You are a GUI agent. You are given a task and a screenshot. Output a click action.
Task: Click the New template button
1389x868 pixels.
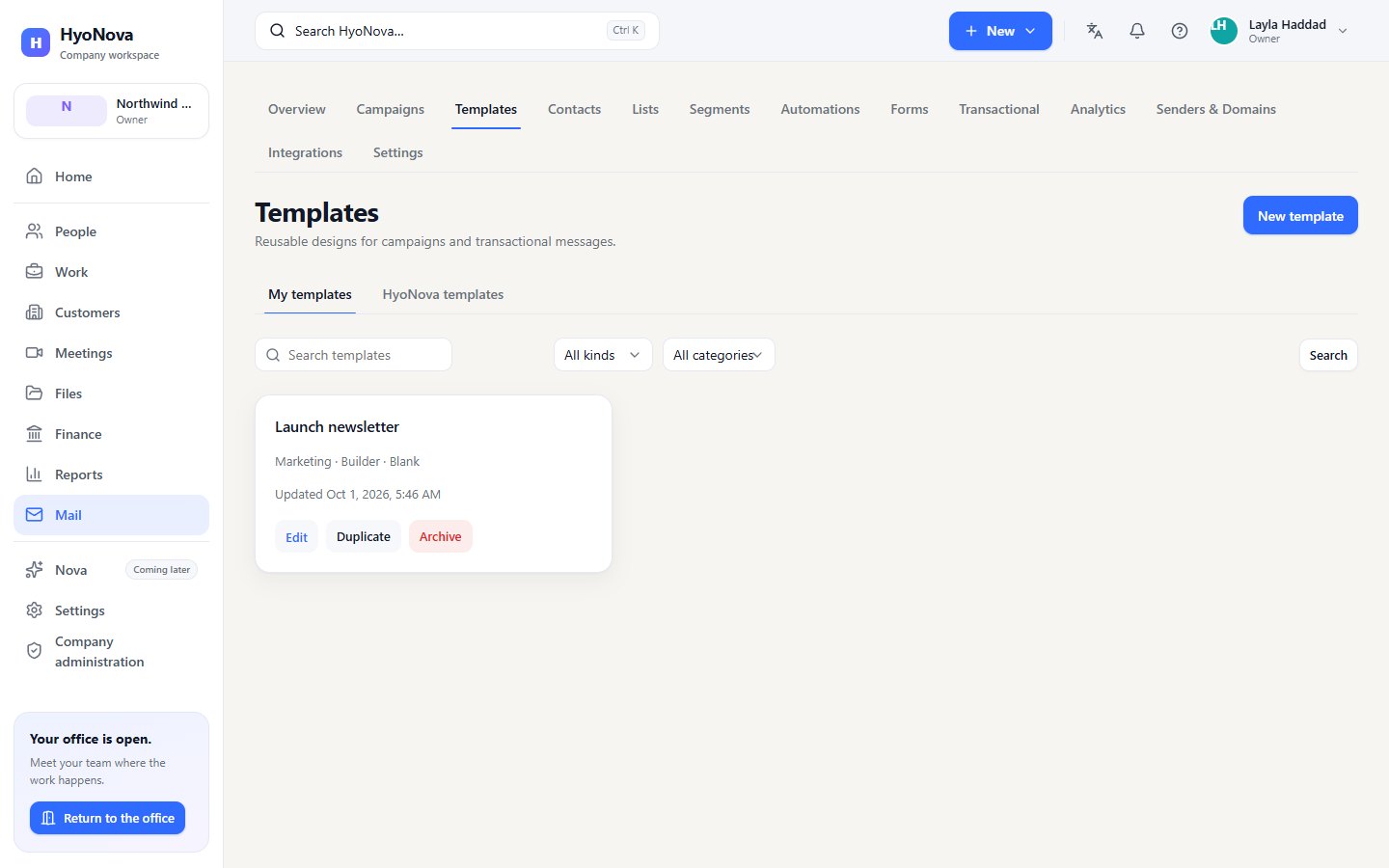click(x=1300, y=216)
